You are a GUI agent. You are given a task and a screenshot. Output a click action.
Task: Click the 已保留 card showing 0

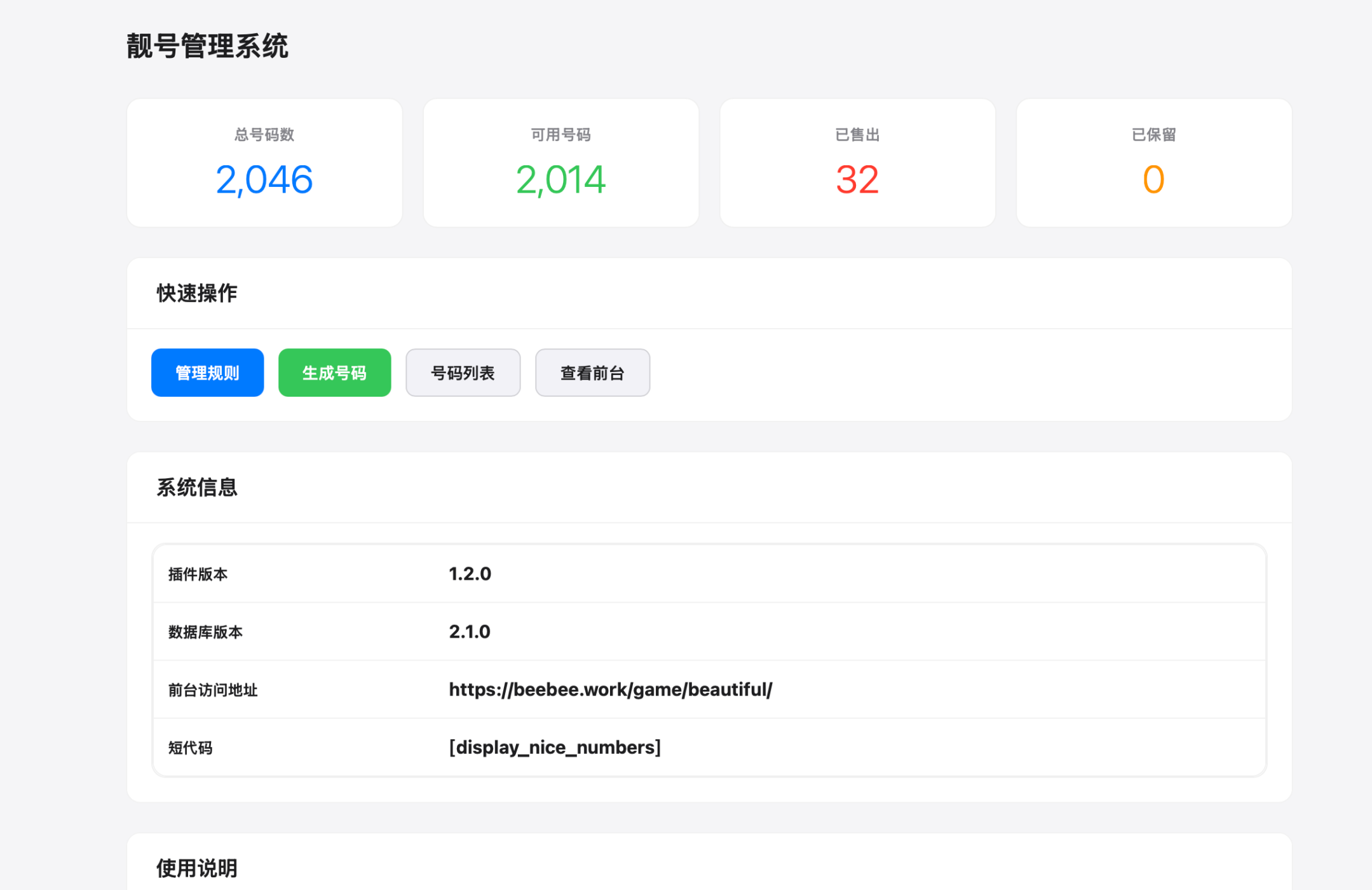[1153, 163]
